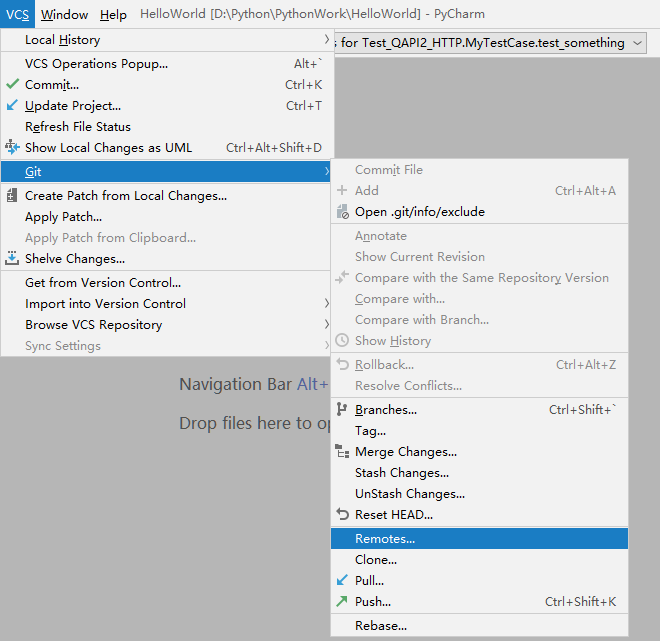Select Show History entry
Viewport: 660px width, 641px height.
(x=479, y=340)
